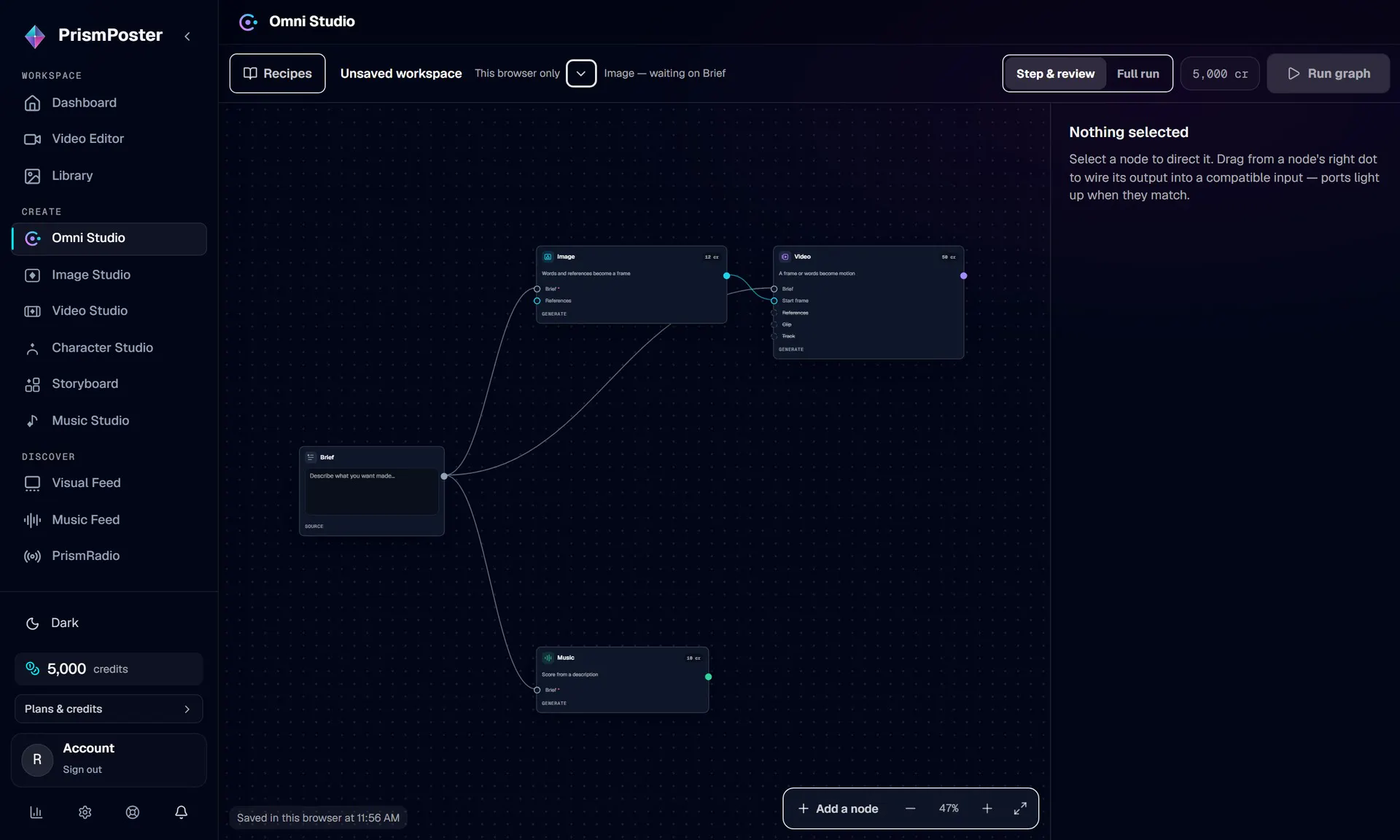Click the 5,000 credits balance in sidebar
The width and height of the screenshot is (1400, 840).
coord(109,669)
